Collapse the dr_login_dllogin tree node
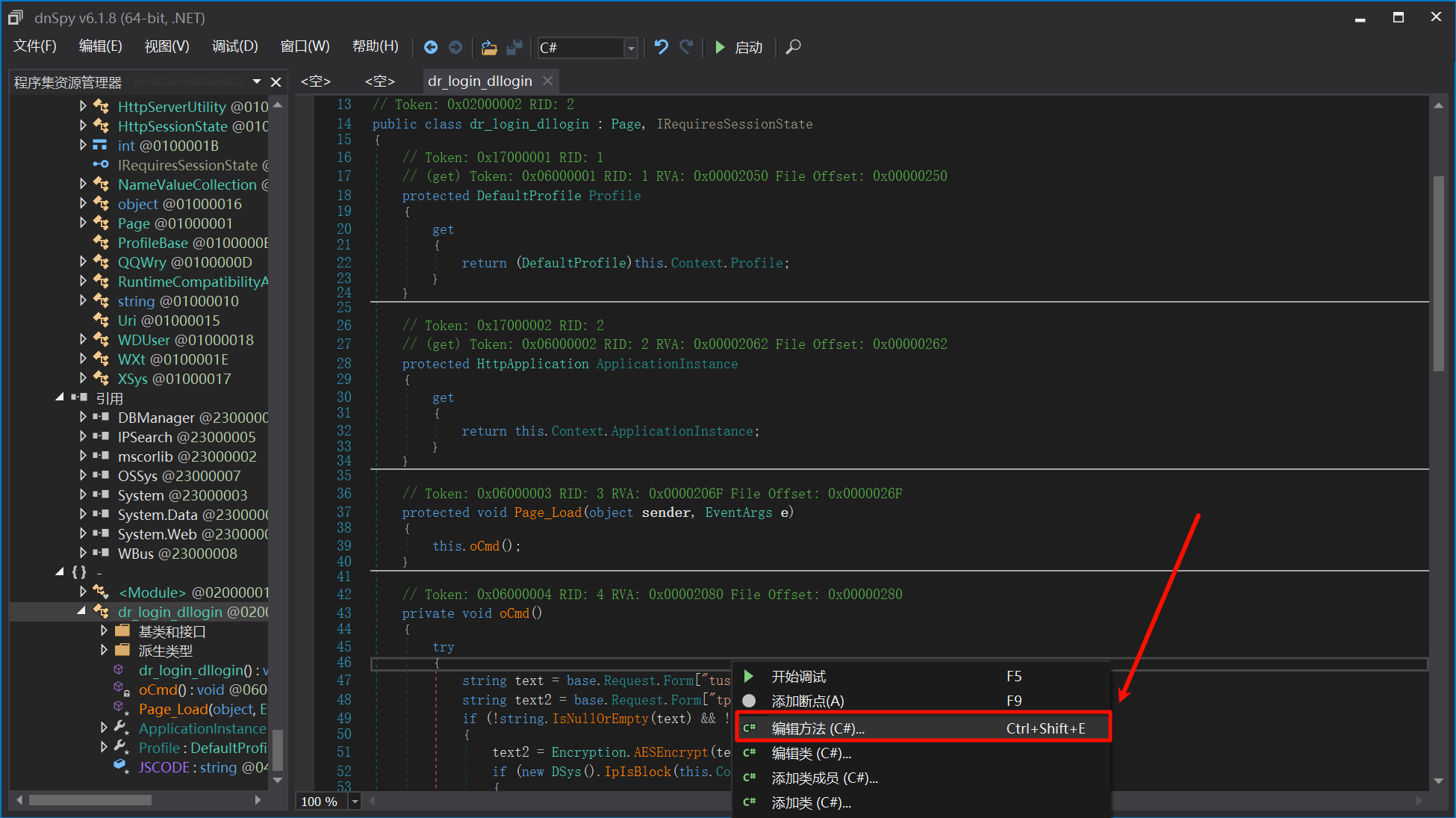 coord(81,611)
